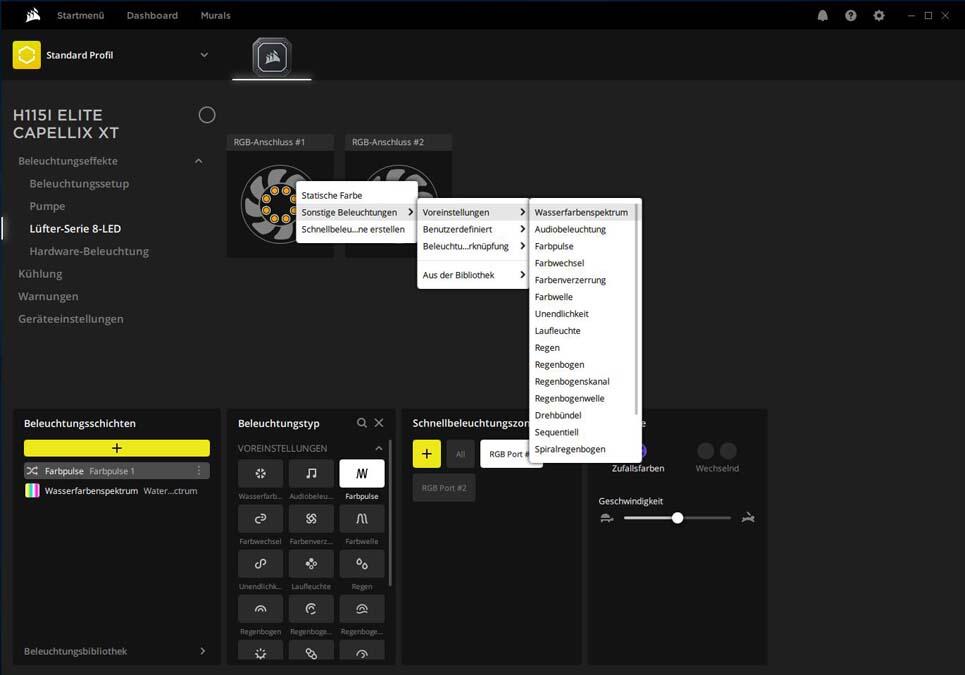The height and width of the screenshot is (675, 965).
Task: Select Audiobeleuchtung in presets submenu
Action: 583,229
